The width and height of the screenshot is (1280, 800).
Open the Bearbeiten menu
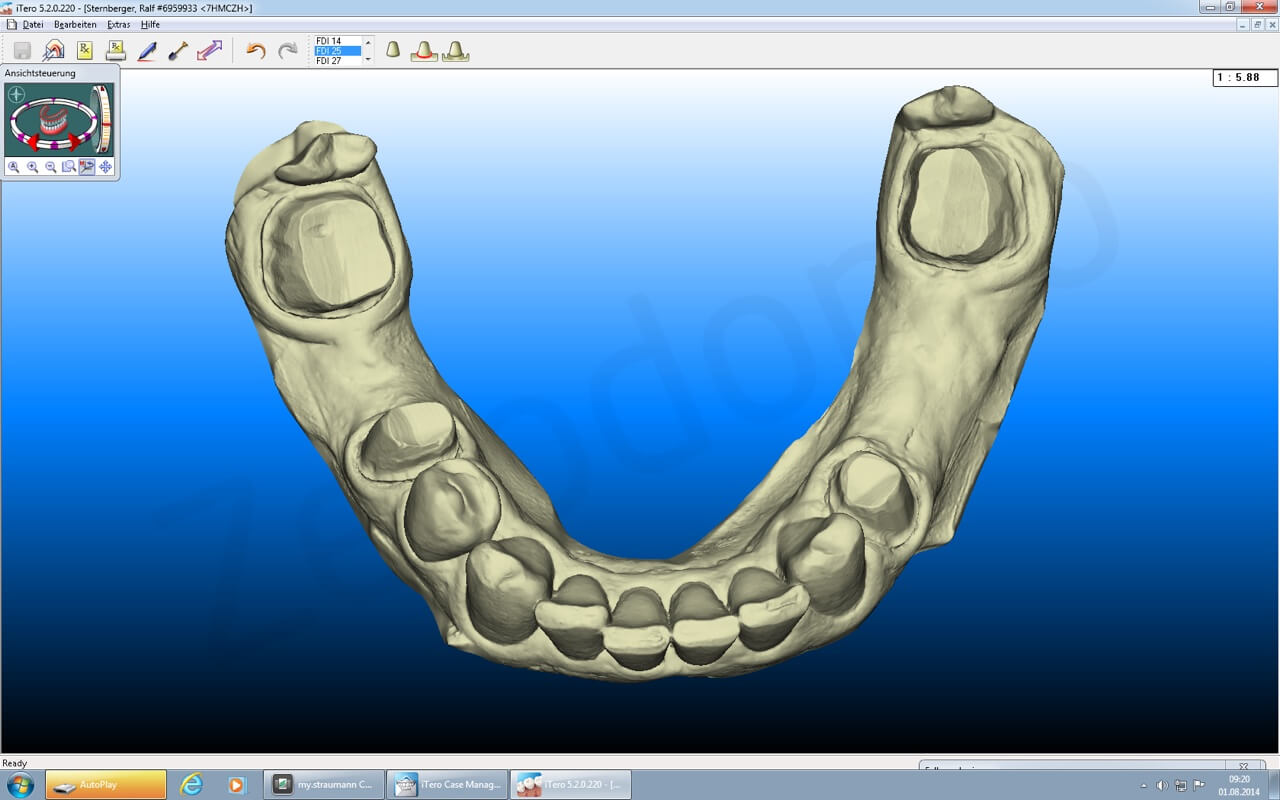75,24
